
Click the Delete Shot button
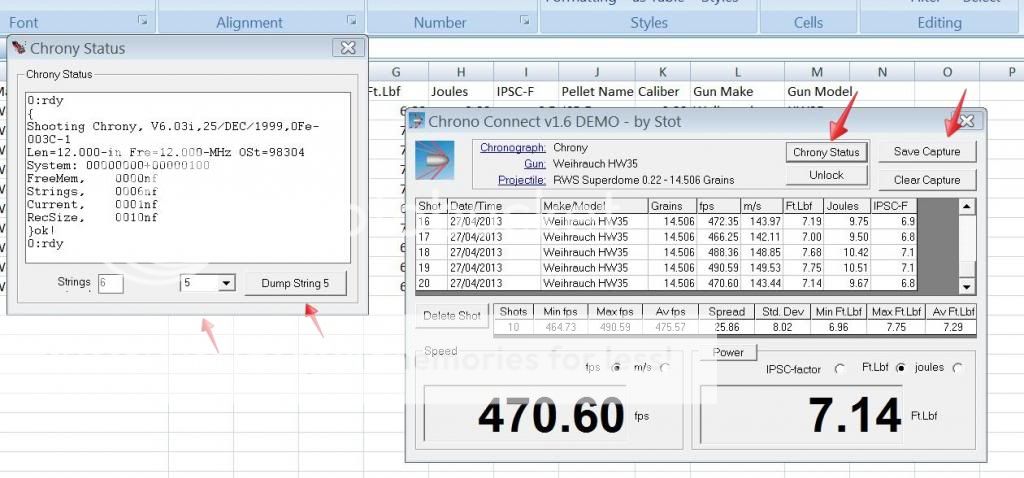tap(451, 316)
